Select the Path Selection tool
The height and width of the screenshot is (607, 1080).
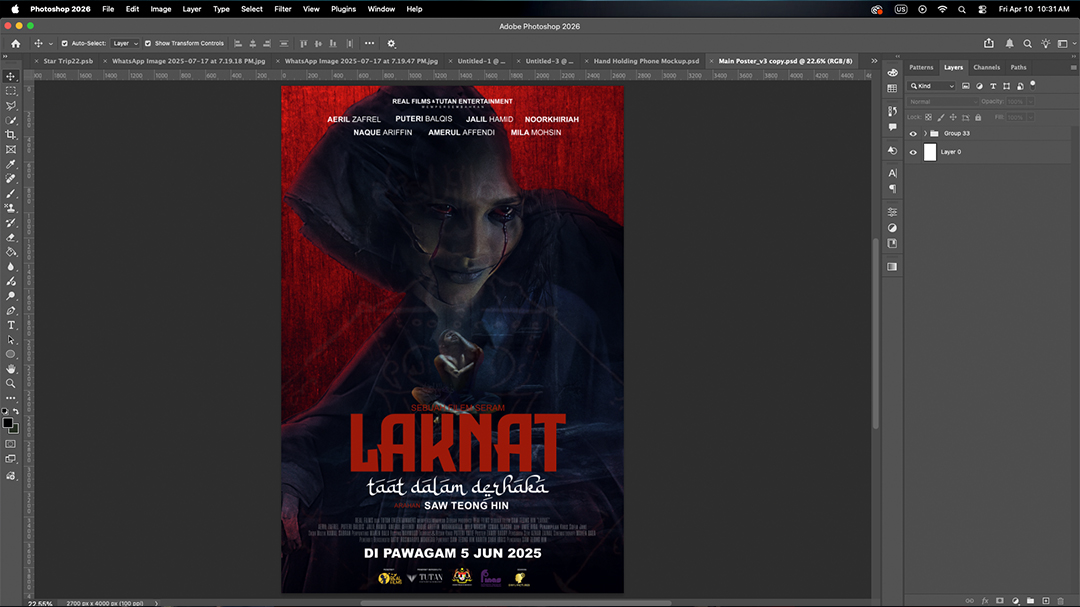coord(10,340)
